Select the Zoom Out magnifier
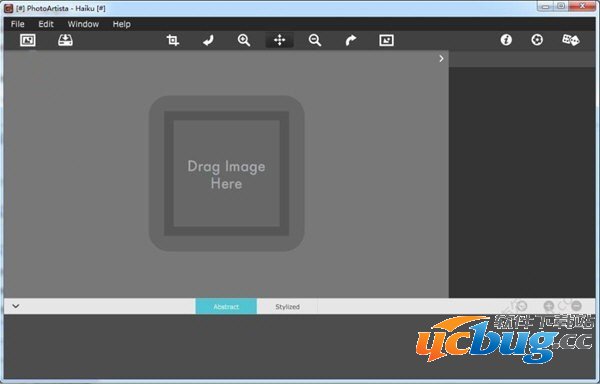 point(315,40)
